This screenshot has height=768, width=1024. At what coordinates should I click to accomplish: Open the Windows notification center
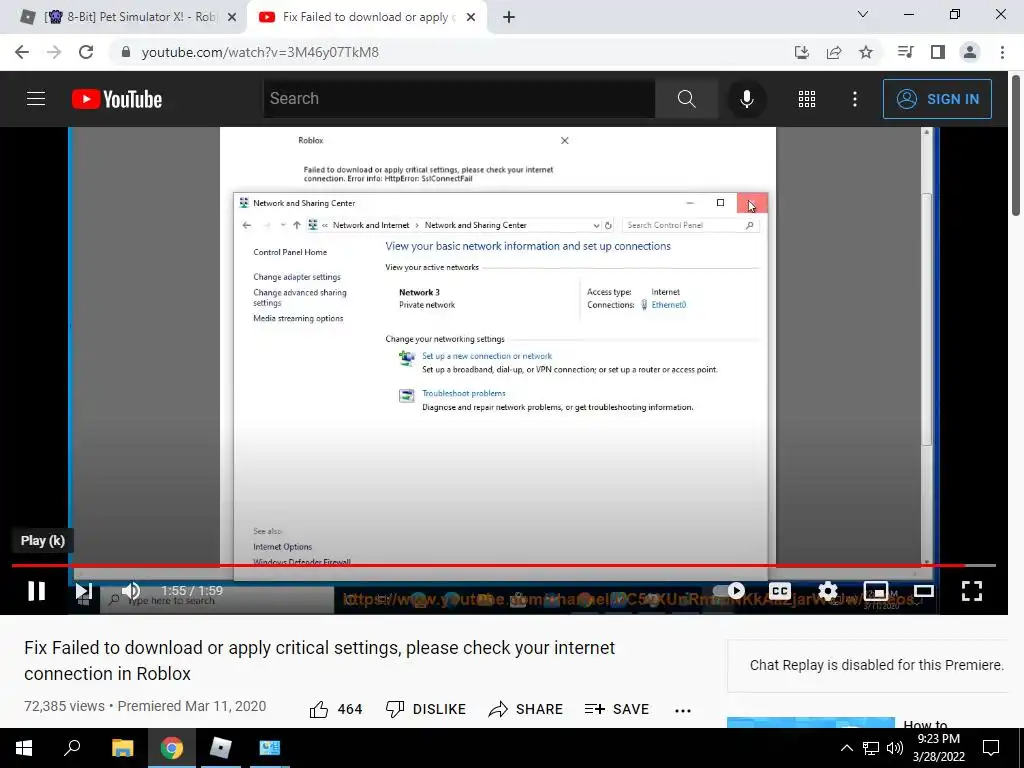[x=991, y=748]
